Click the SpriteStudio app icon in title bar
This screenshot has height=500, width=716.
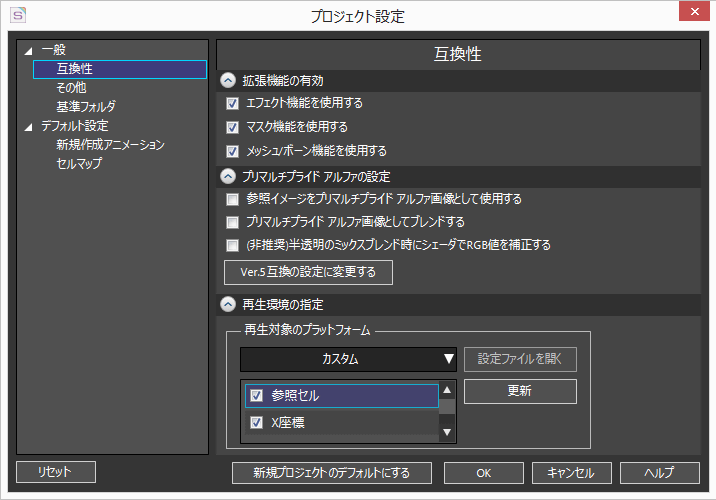click(18, 15)
